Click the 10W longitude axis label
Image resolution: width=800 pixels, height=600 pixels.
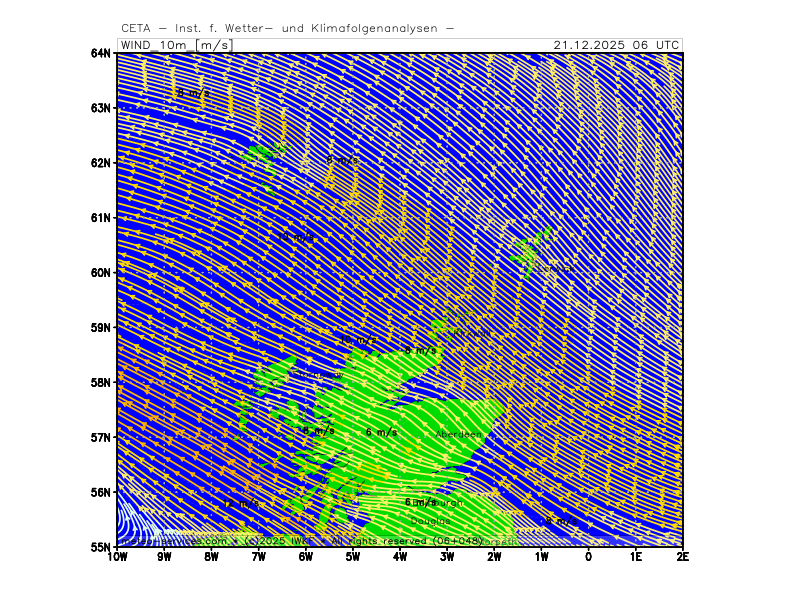click(x=117, y=556)
